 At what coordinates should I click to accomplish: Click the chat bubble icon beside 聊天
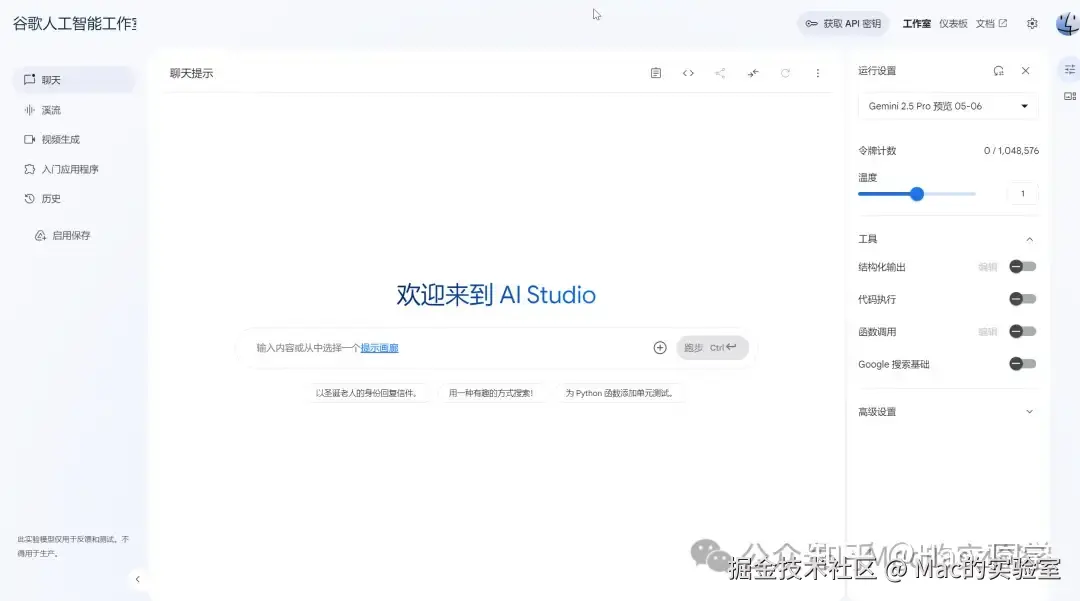pos(29,80)
